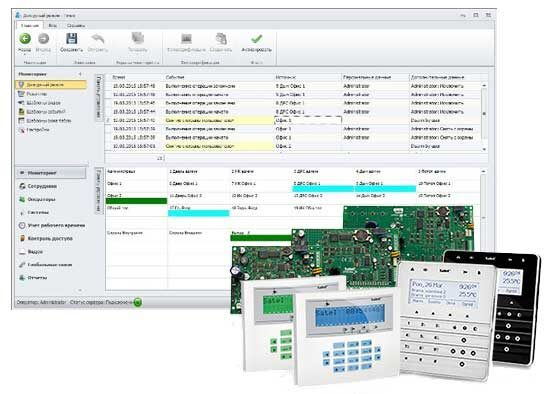Open the vertical panel tab beside event log
Viewport: 548px width, 394px height.
(x=99, y=97)
